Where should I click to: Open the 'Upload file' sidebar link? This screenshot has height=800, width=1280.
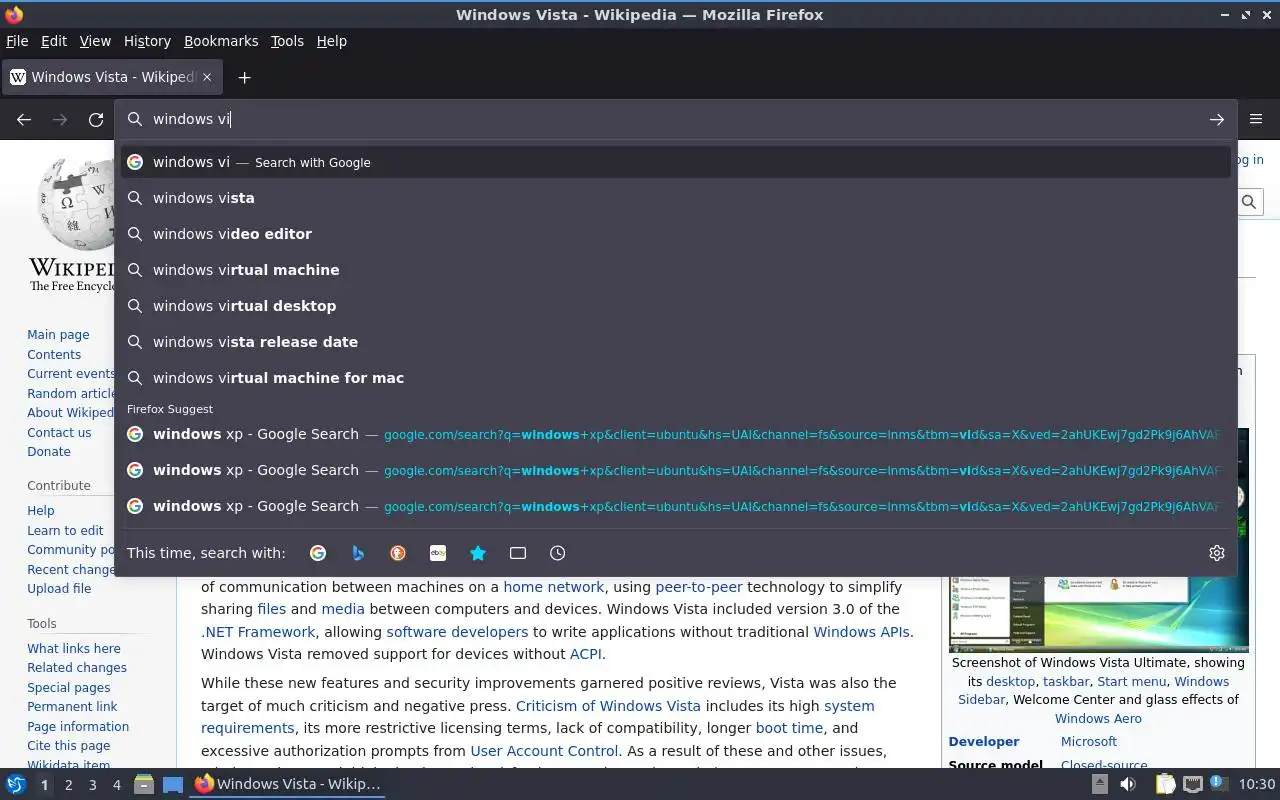59,589
